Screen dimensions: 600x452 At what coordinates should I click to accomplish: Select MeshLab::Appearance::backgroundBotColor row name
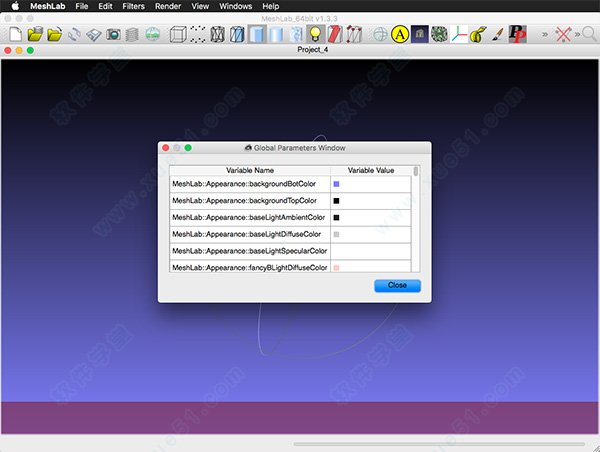(244, 184)
